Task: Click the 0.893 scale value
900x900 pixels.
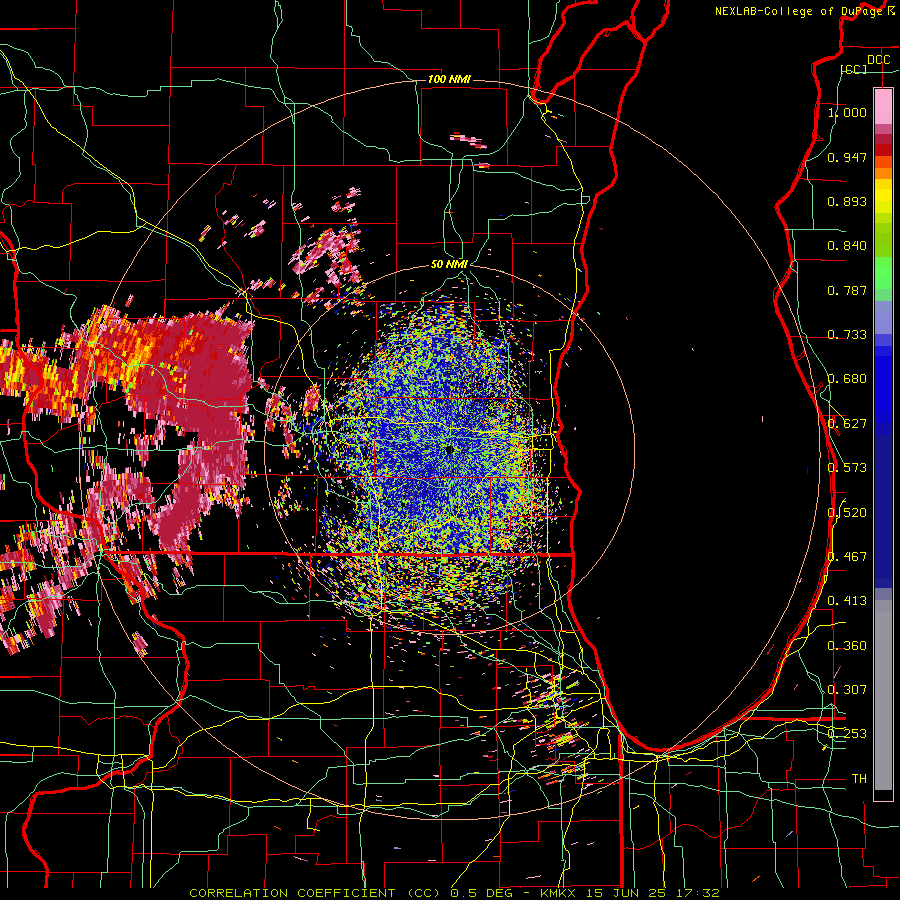Action: [x=847, y=201]
